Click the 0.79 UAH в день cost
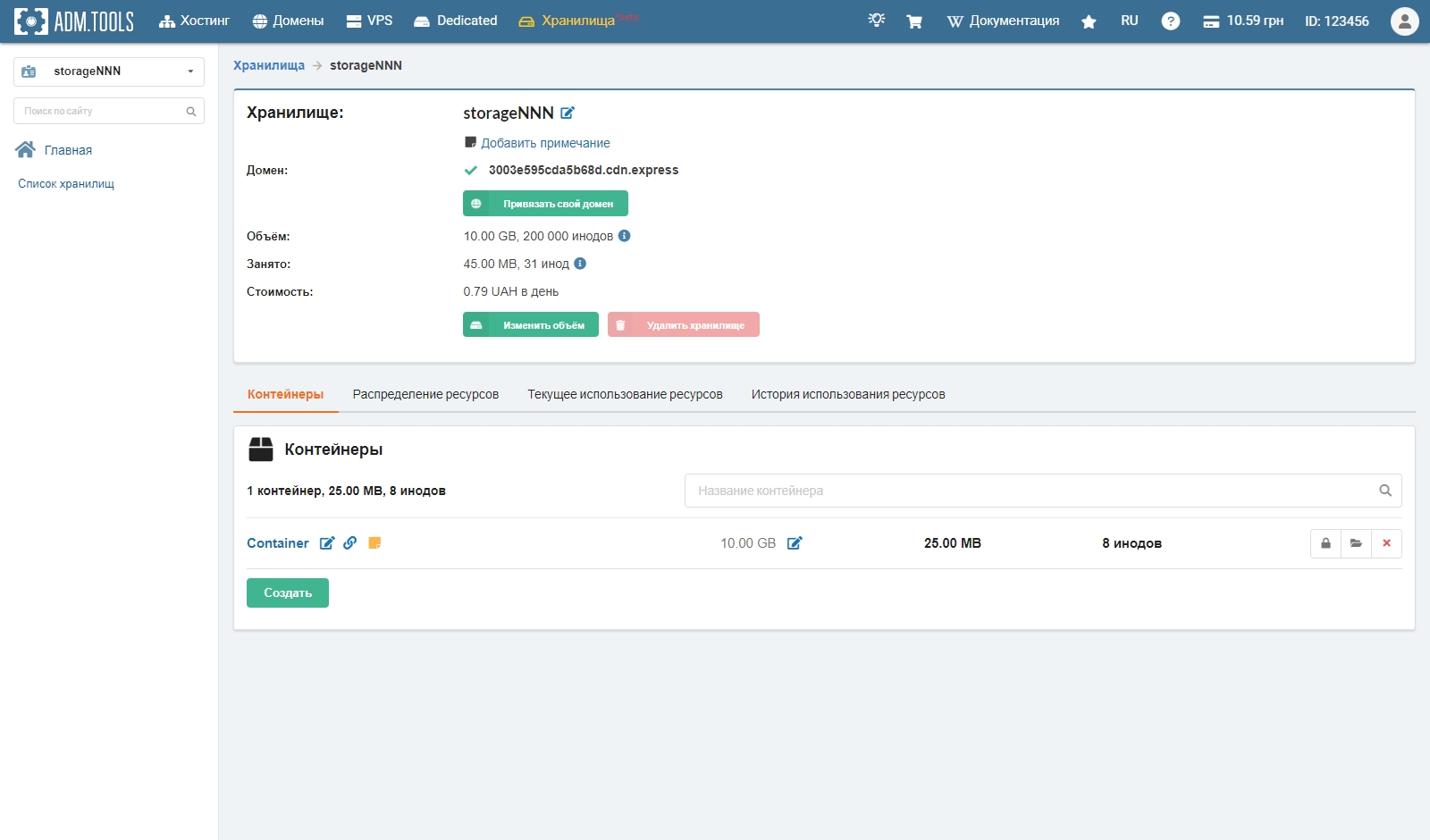The image size is (1430, 840). pyautogui.click(x=511, y=291)
